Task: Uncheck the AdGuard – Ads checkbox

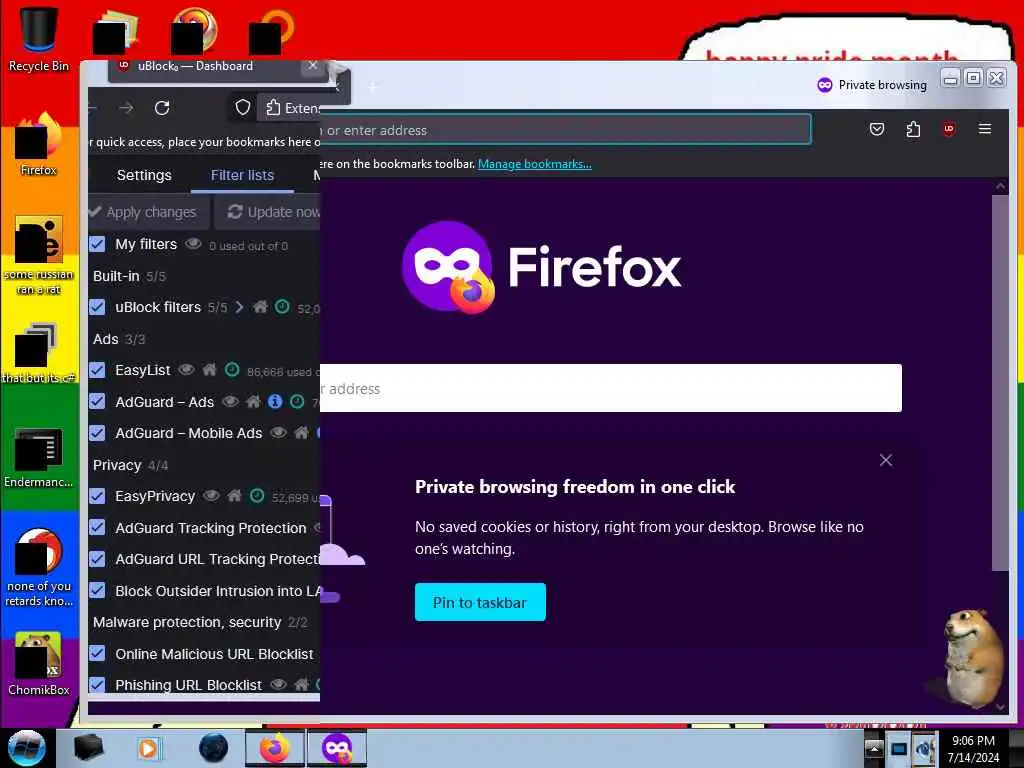Action: click(97, 402)
